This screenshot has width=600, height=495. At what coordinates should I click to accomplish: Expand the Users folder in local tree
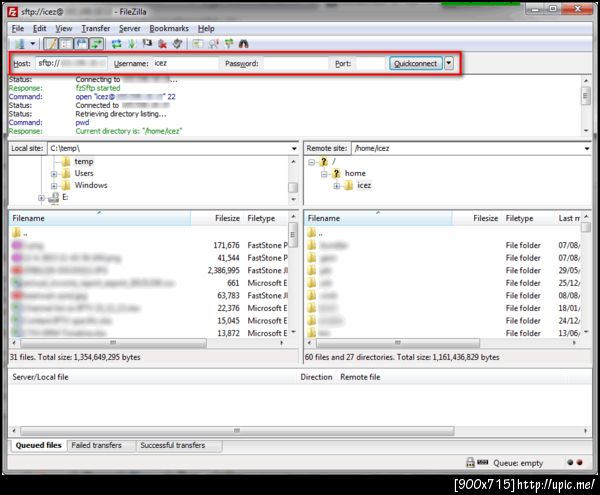pos(54,174)
